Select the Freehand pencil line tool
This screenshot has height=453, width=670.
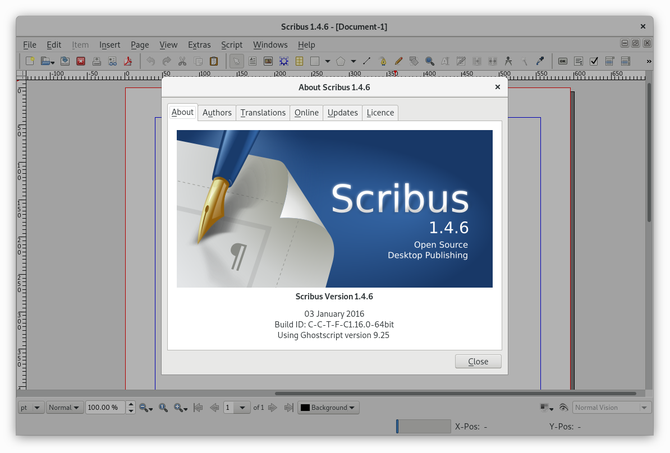[x=399, y=61]
